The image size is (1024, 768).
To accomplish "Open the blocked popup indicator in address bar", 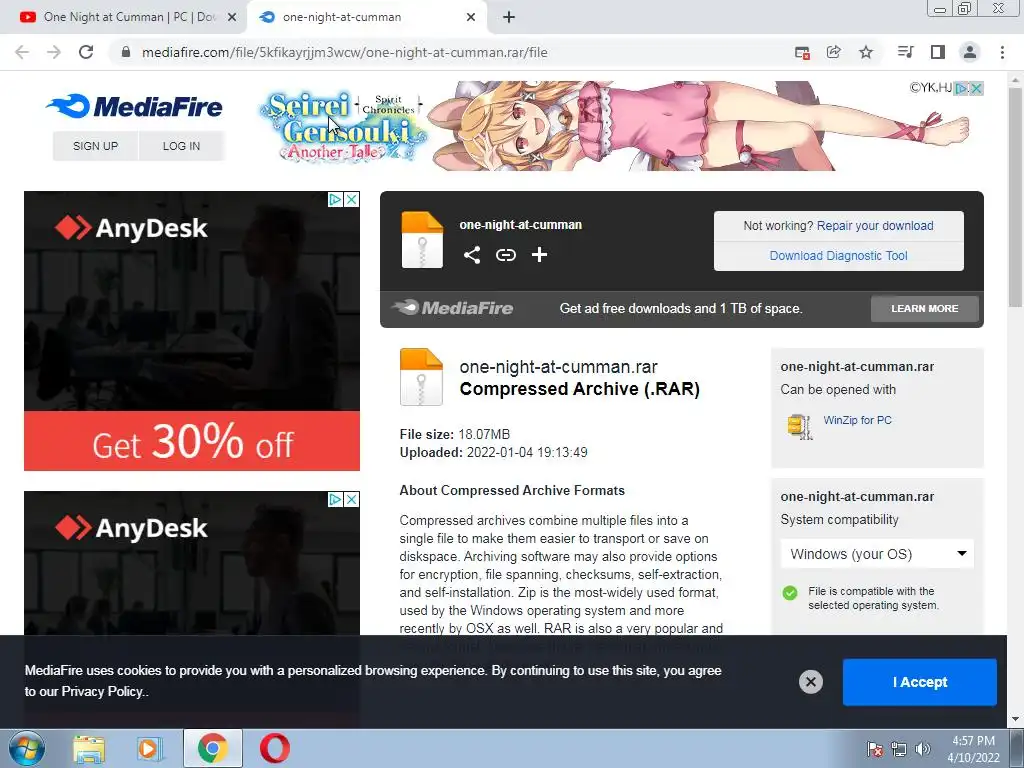I will pyautogui.click(x=802, y=52).
